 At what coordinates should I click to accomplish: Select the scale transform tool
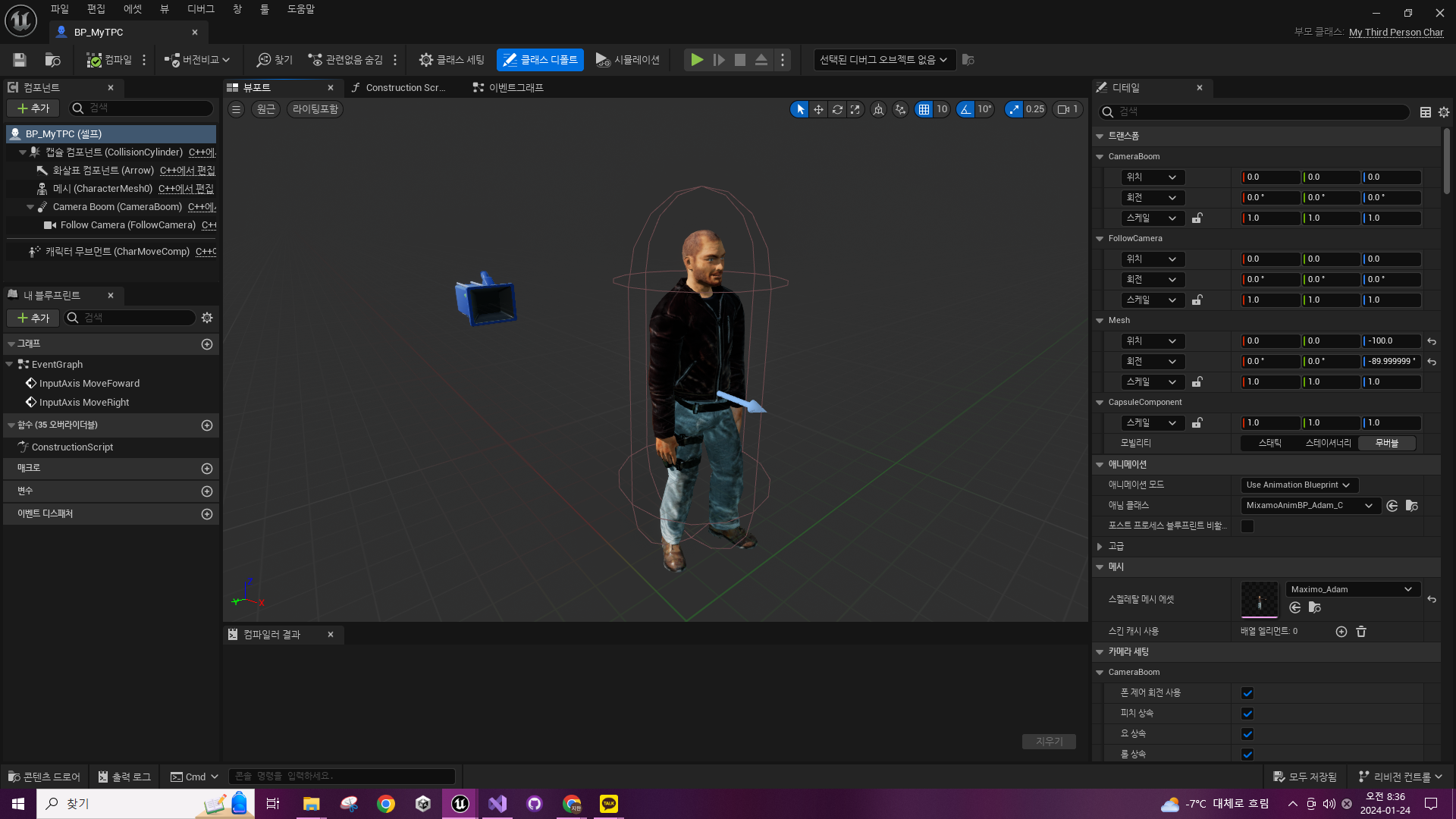coord(855,109)
